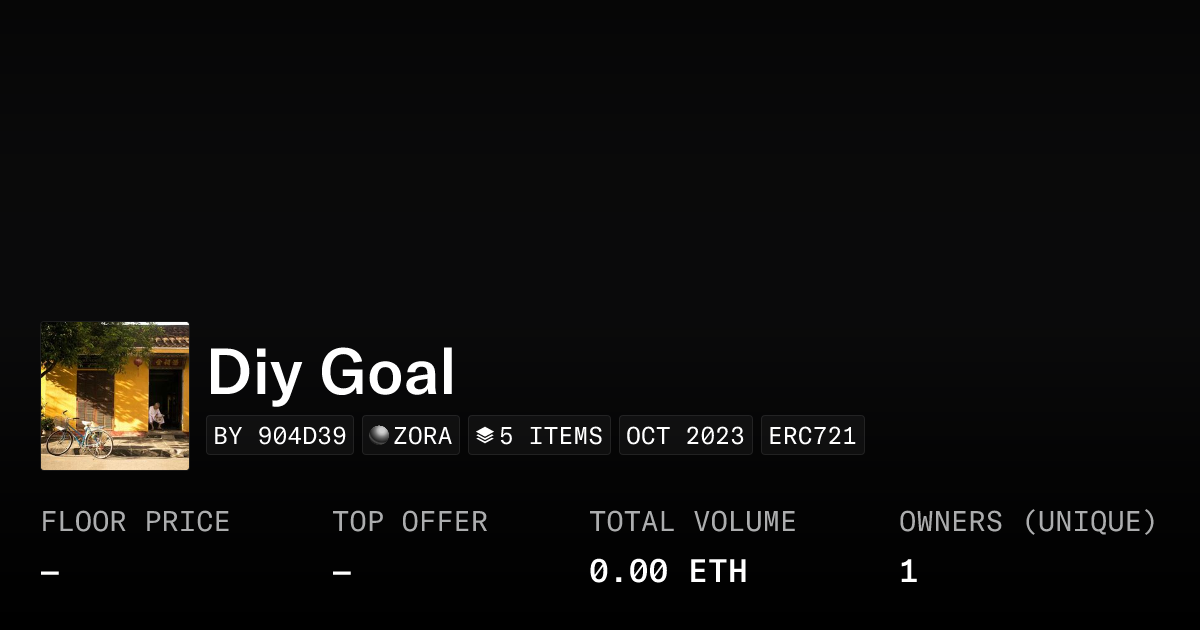Open creator badge BY 904D39
This screenshot has height=630, width=1200.
tap(280, 436)
